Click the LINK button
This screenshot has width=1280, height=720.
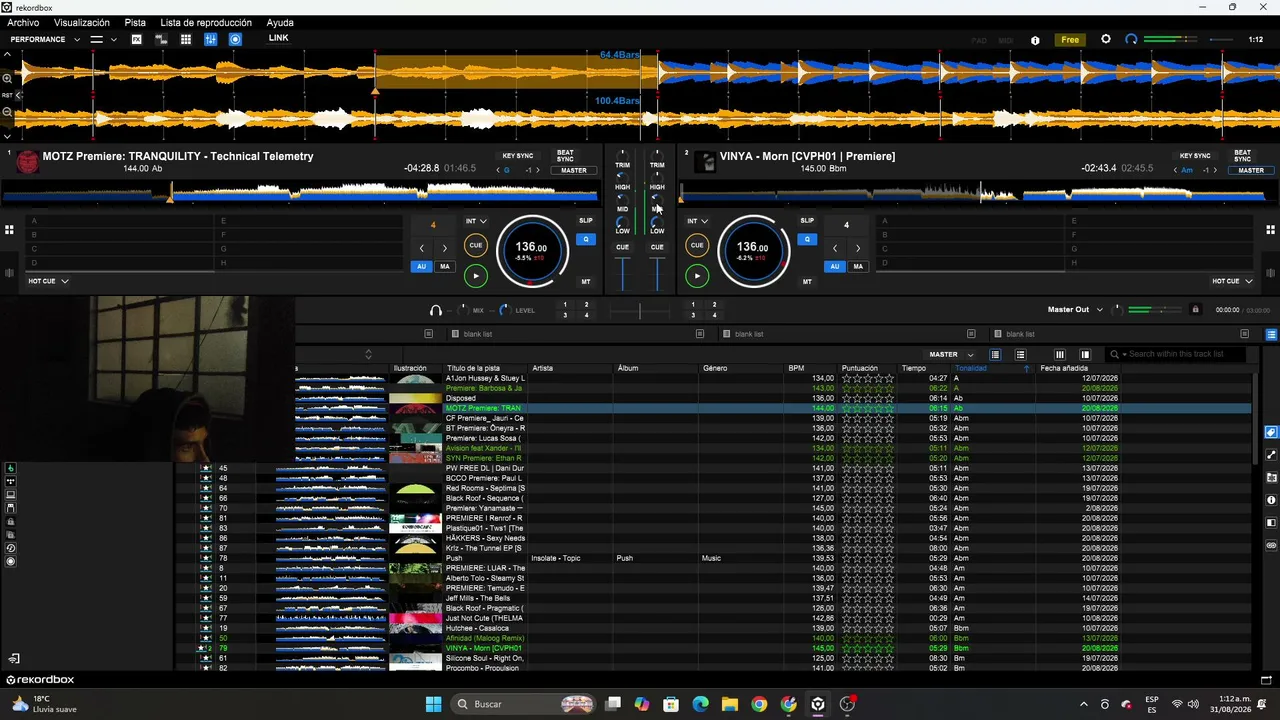click(278, 38)
